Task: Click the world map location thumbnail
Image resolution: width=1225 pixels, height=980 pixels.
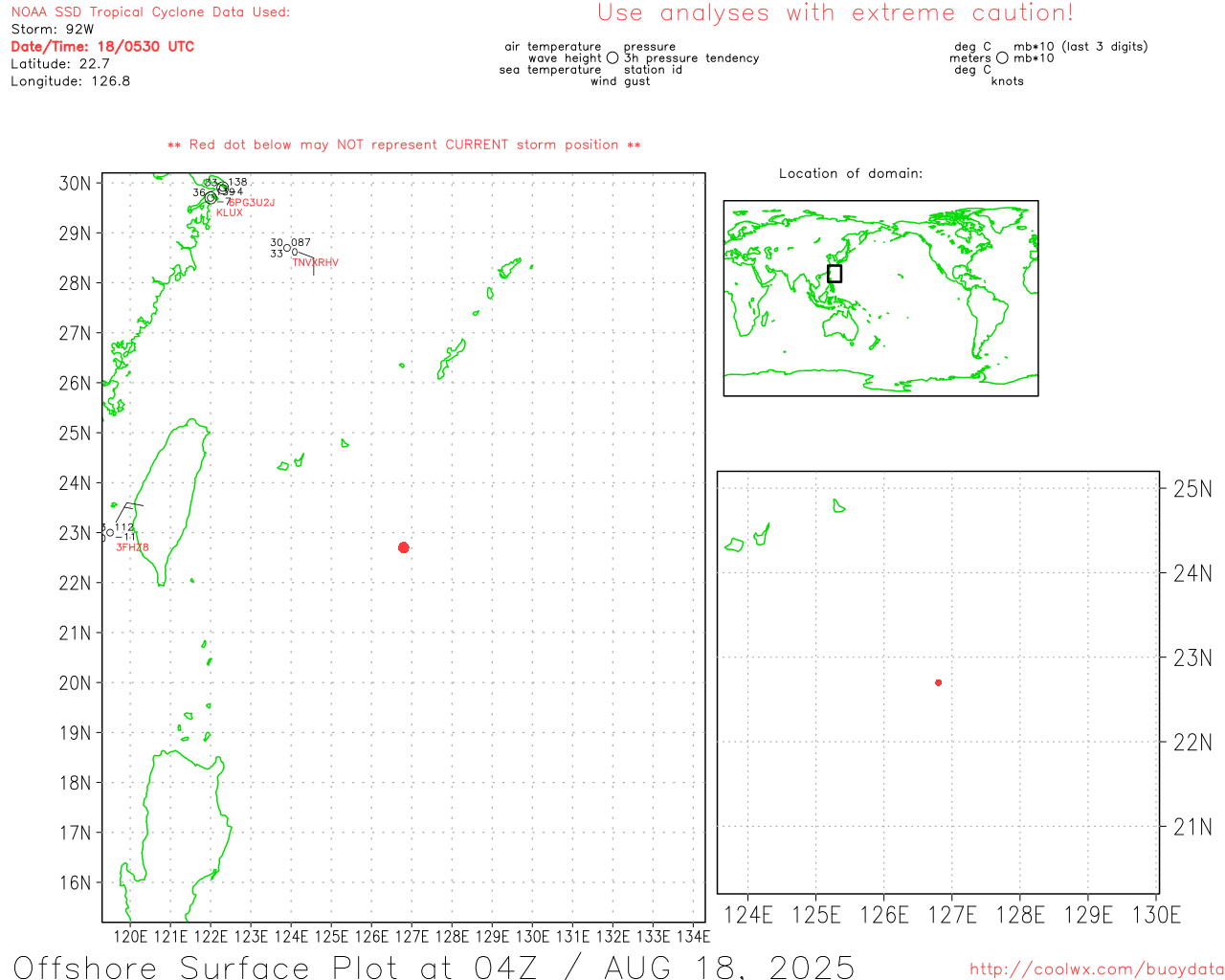Action: pyautogui.click(x=880, y=298)
